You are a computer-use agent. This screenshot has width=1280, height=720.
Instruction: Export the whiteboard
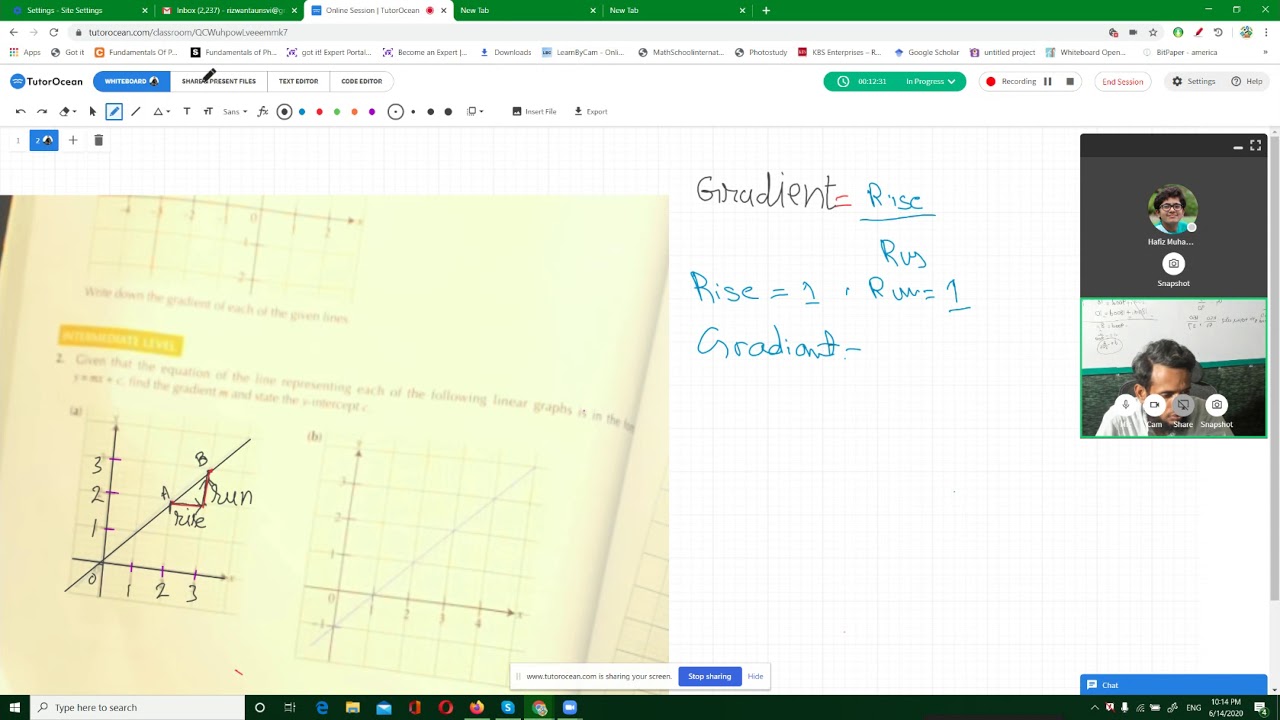coord(591,111)
